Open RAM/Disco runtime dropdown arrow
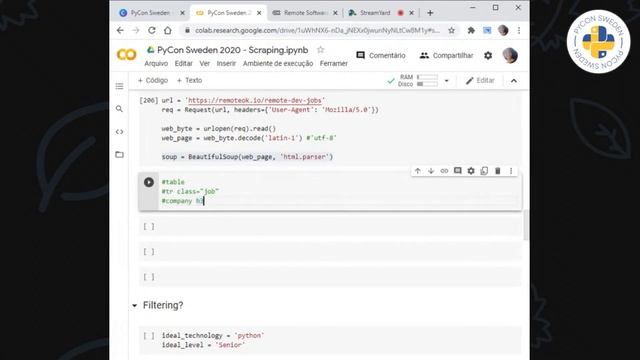 (447, 81)
